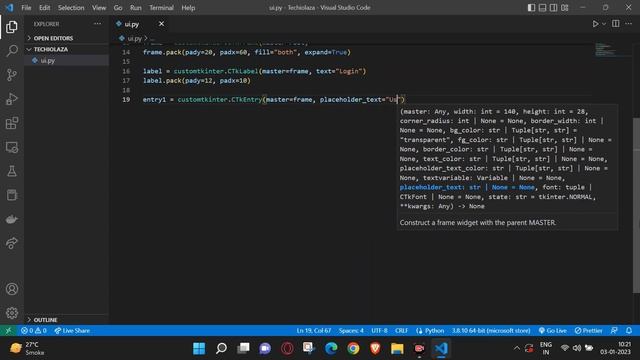Open Google Chrome from taskbar
Image resolution: width=640 pixels, height=360 pixels.
click(x=353, y=349)
